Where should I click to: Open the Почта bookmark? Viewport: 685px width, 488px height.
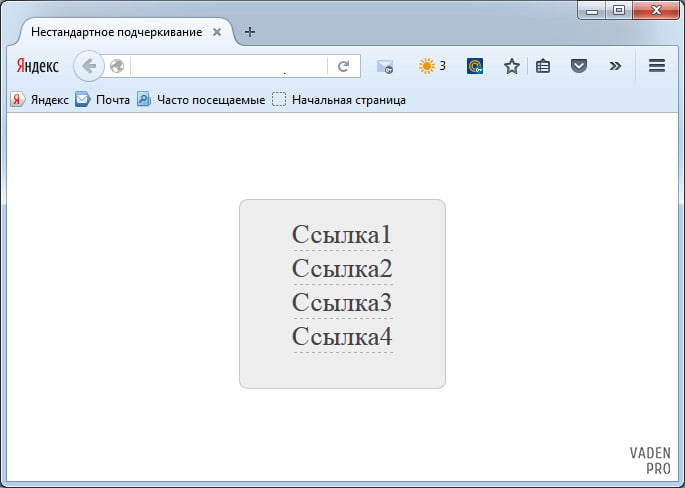pyautogui.click(x=102, y=100)
